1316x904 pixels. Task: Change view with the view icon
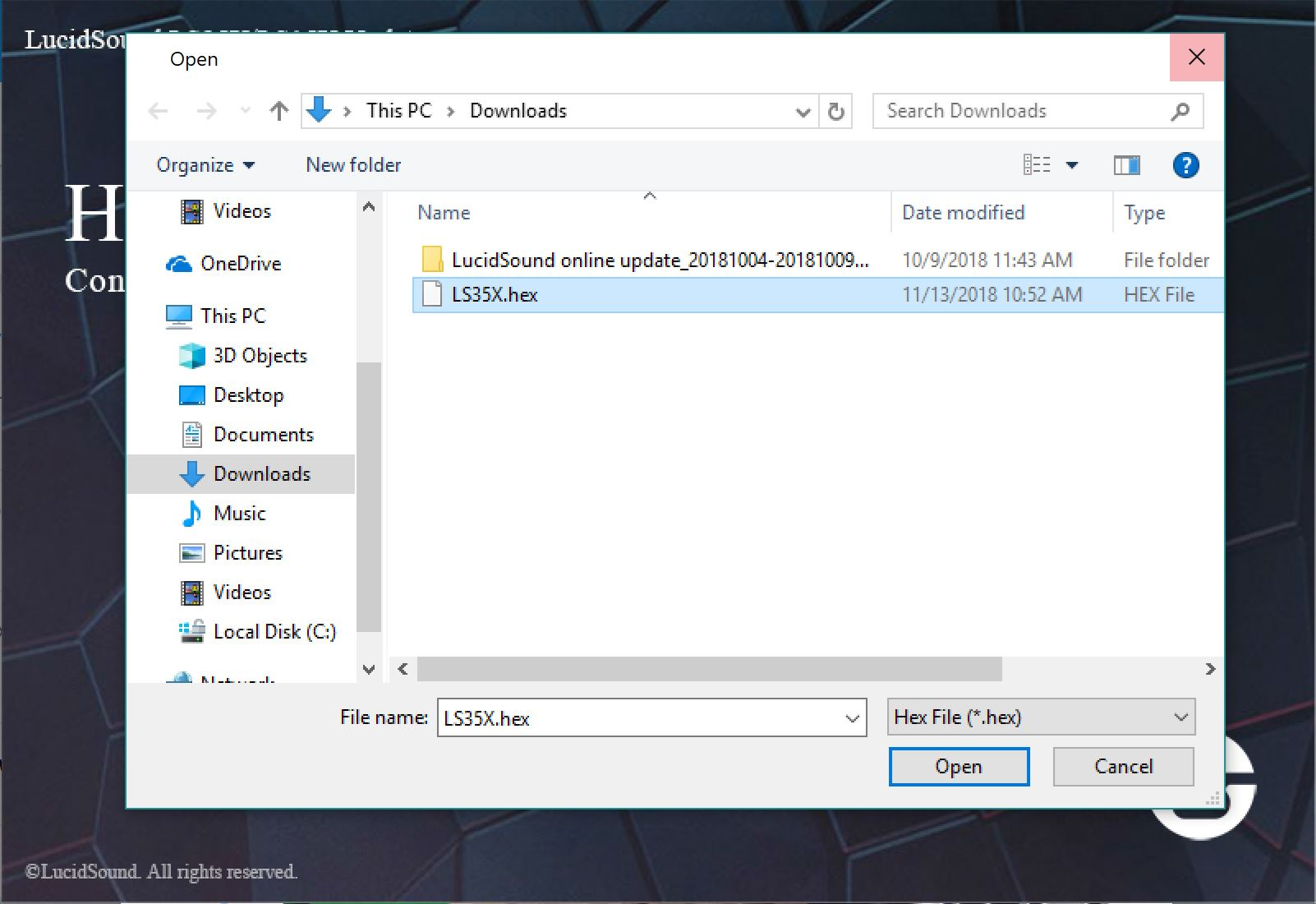click(1037, 165)
